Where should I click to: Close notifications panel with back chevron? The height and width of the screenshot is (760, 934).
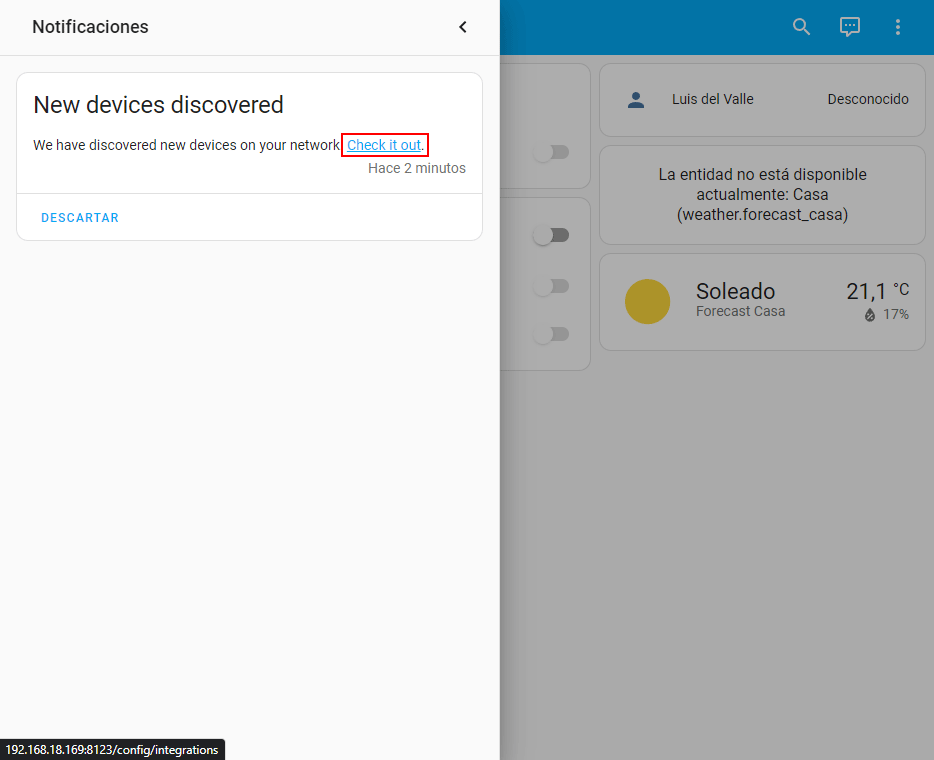click(x=462, y=27)
